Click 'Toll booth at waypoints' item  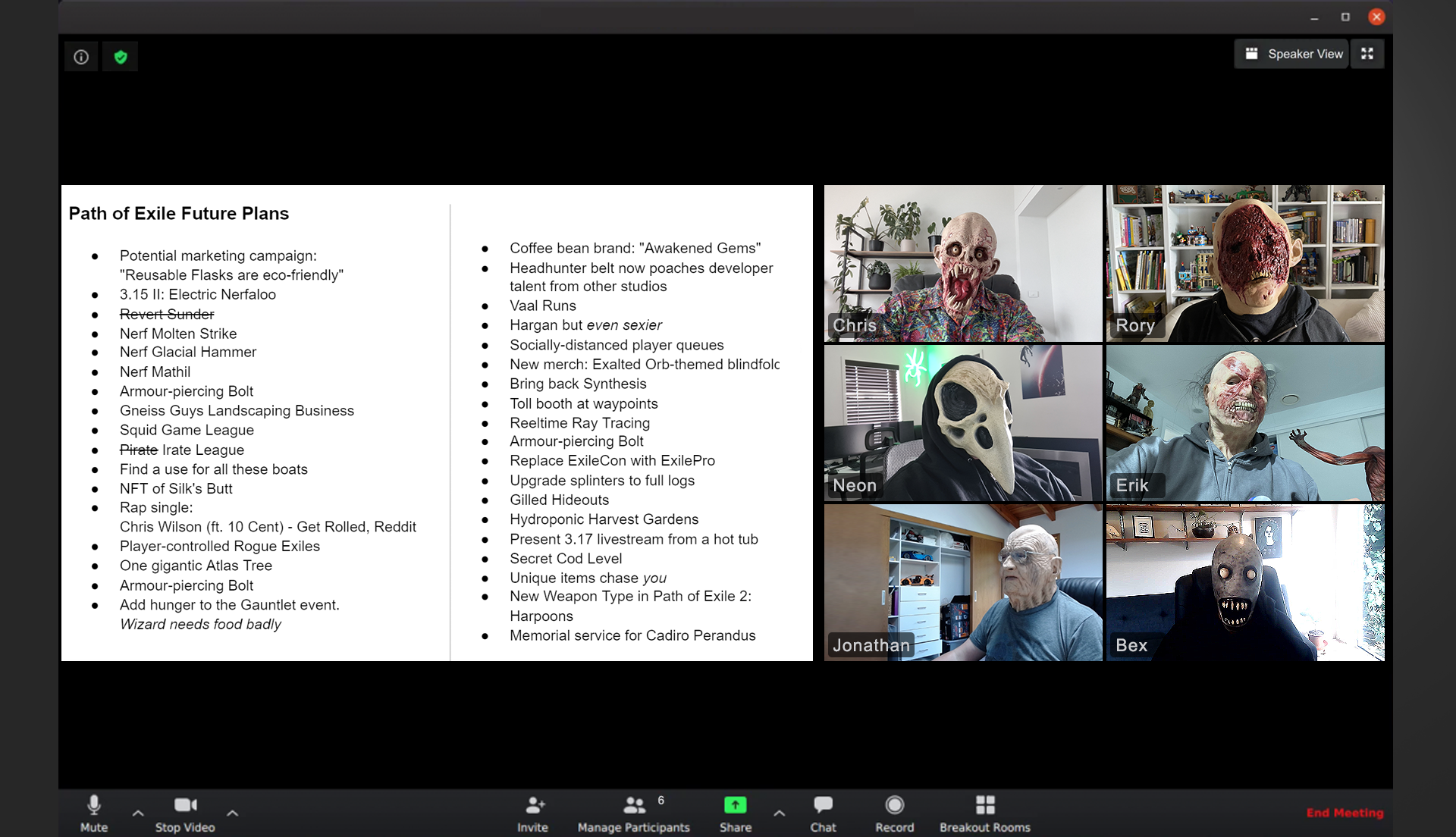coord(584,403)
